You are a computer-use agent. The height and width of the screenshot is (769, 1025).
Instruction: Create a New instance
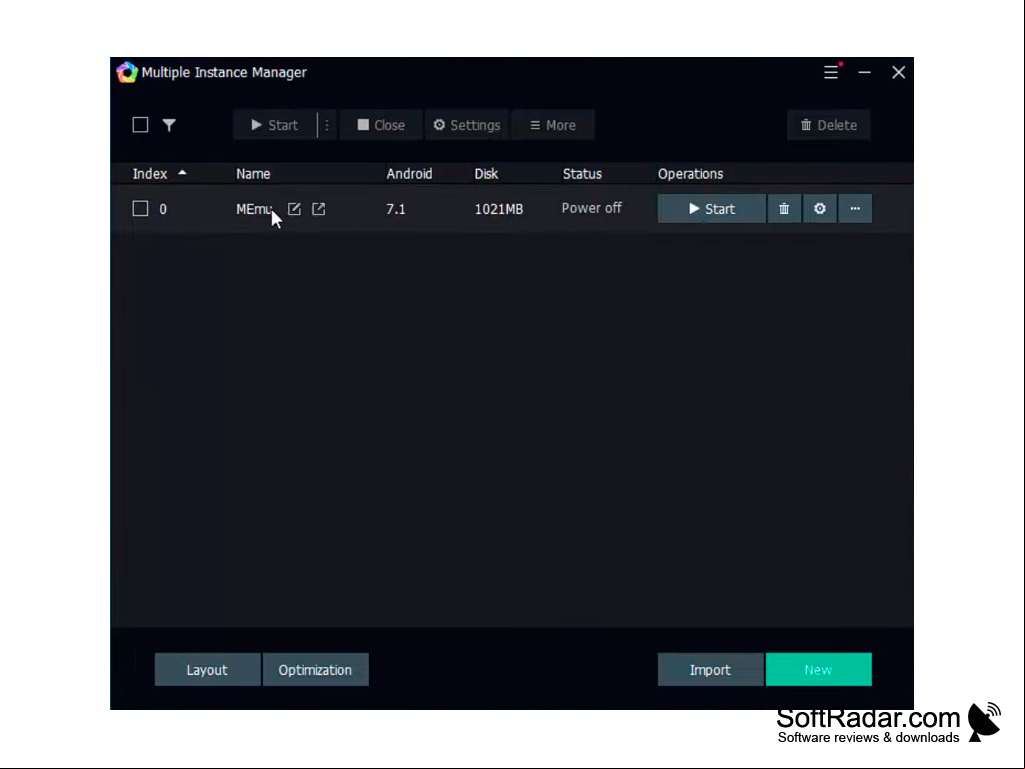tap(818, 670)
